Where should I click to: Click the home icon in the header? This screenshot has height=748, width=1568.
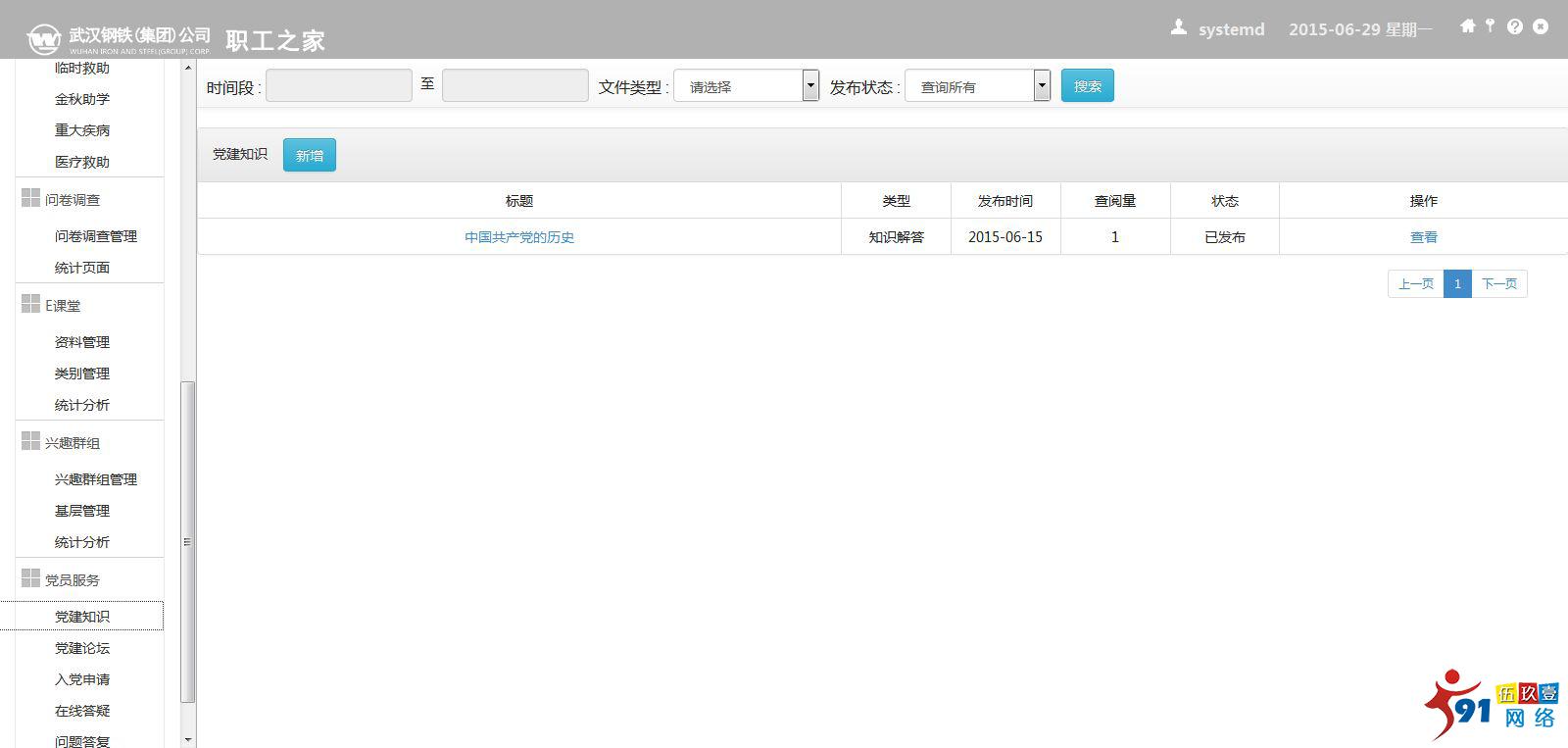tap(1467, 26)
